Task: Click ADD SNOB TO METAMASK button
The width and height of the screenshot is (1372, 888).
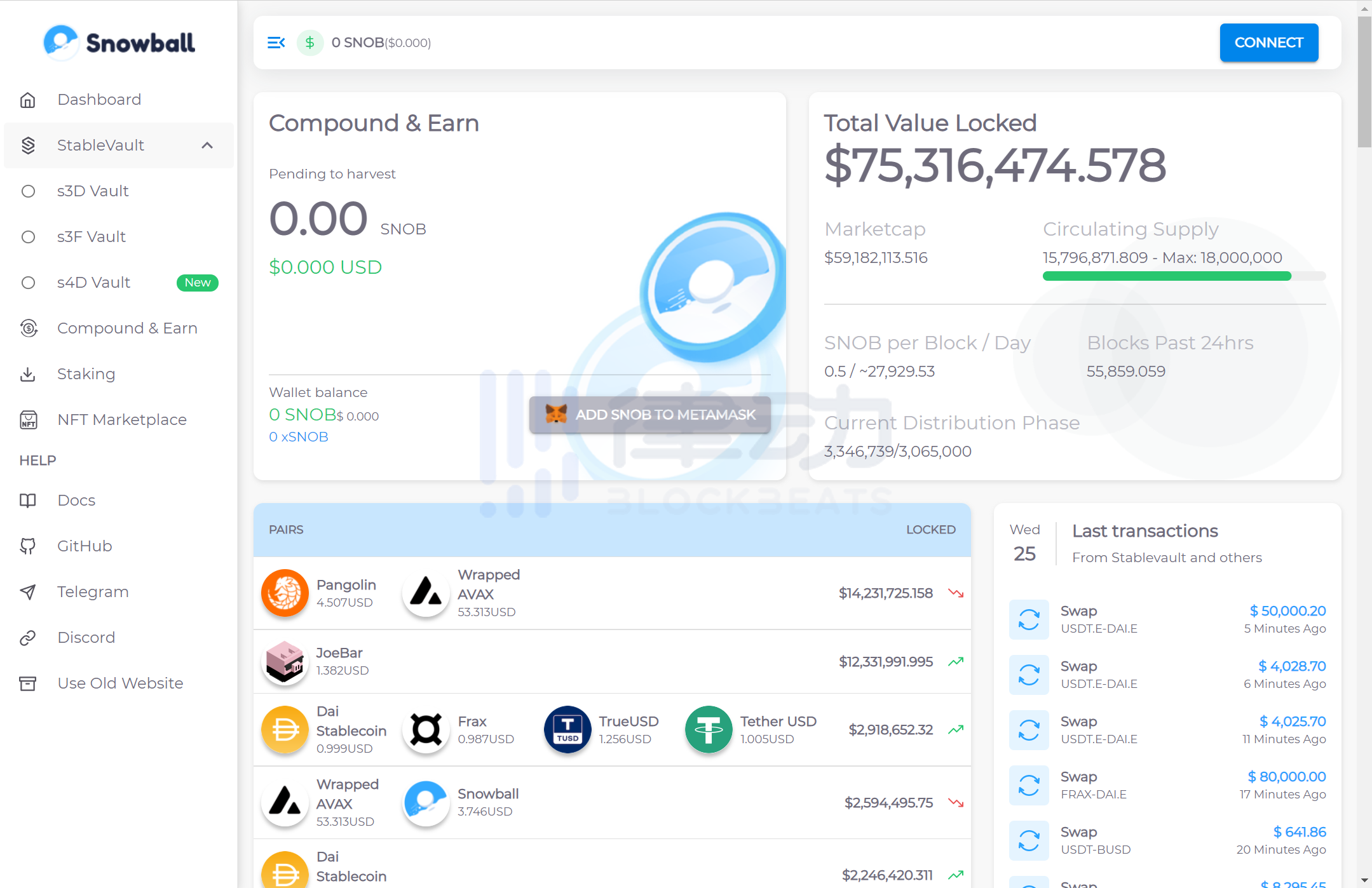Action: [650, 415]
